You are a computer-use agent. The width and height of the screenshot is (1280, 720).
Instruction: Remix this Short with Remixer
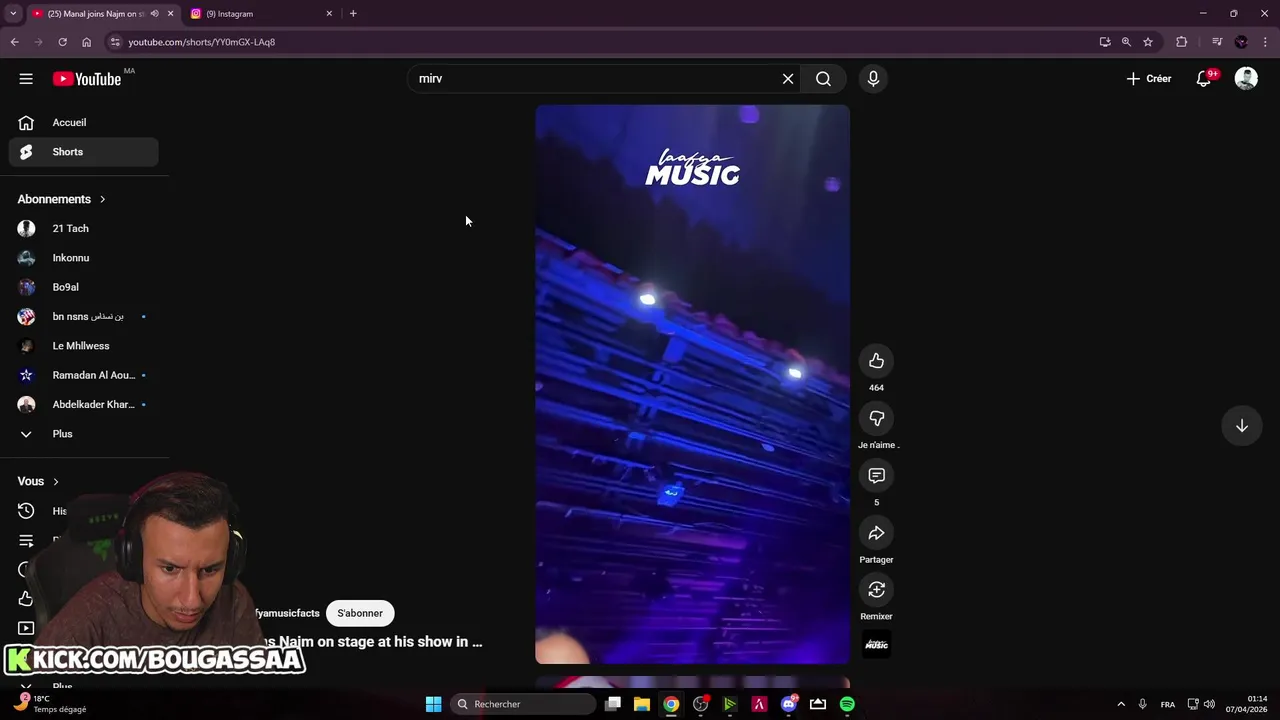(x=876, y=590)
